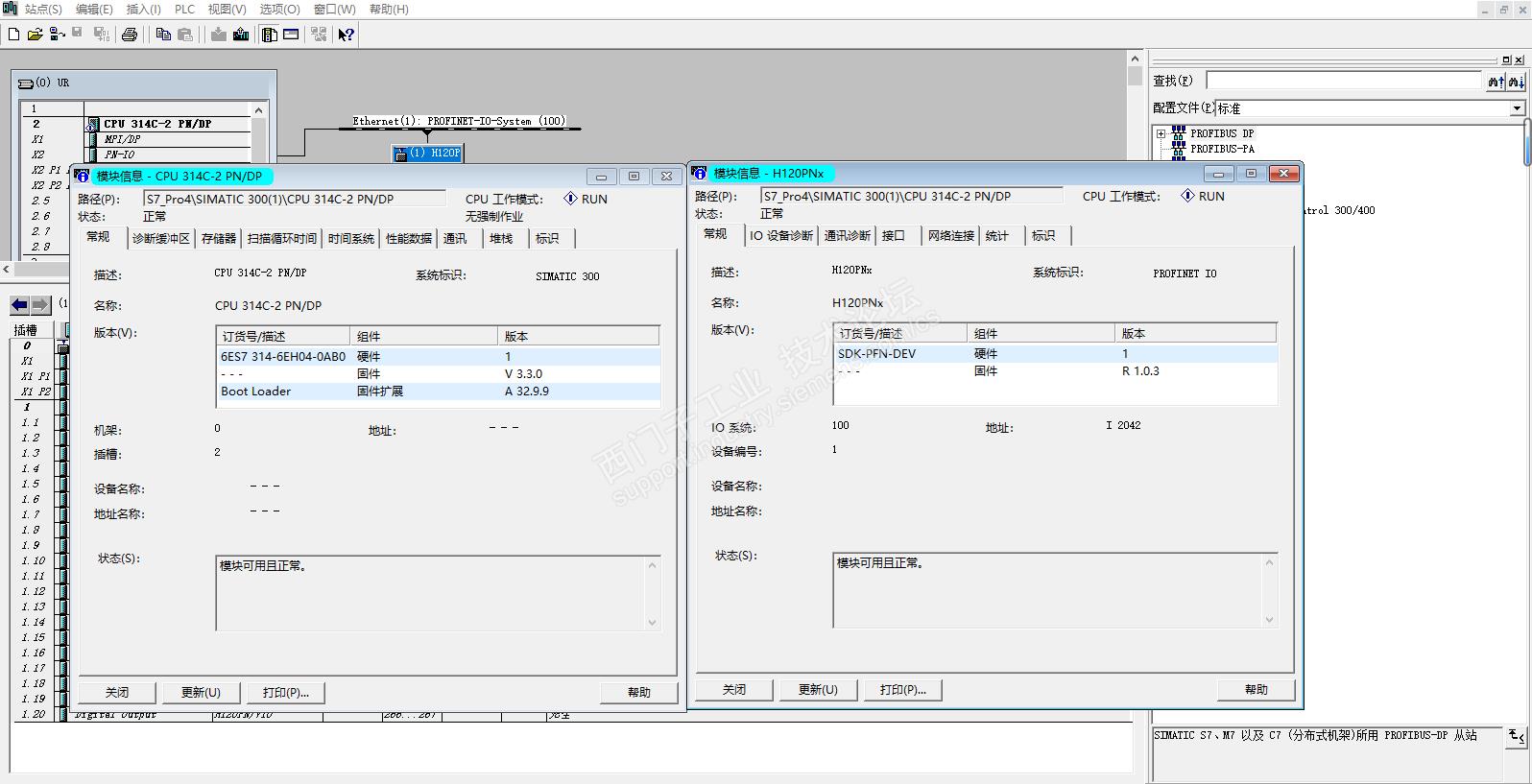1532x784 pixels.
Task: Click 帮助 button in CPU 314C-2 dialog
Action: pos(639,693)
